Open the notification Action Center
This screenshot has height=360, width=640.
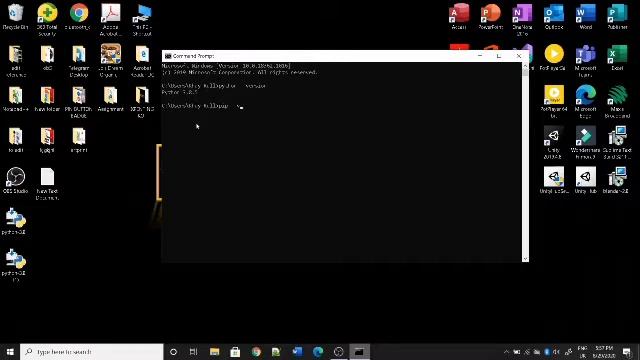pos(627,352)
